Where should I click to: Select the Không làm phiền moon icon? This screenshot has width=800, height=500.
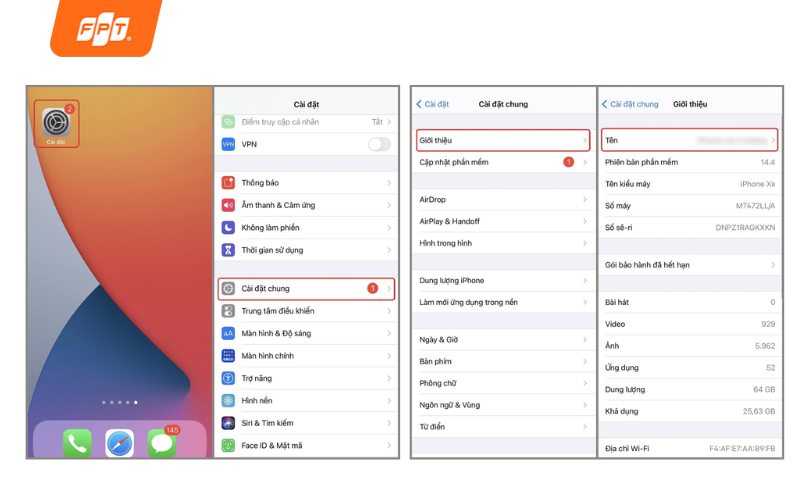(228, 227)
